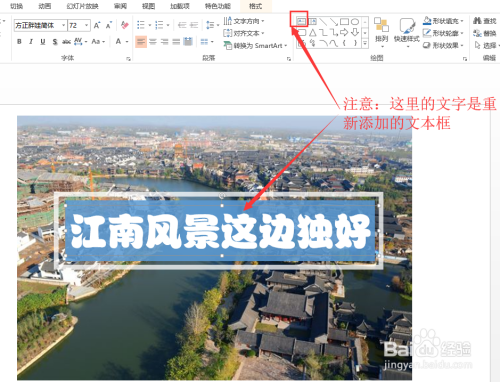Open the 审阅 review tab
500x382 pixels.
coord(120,6)
